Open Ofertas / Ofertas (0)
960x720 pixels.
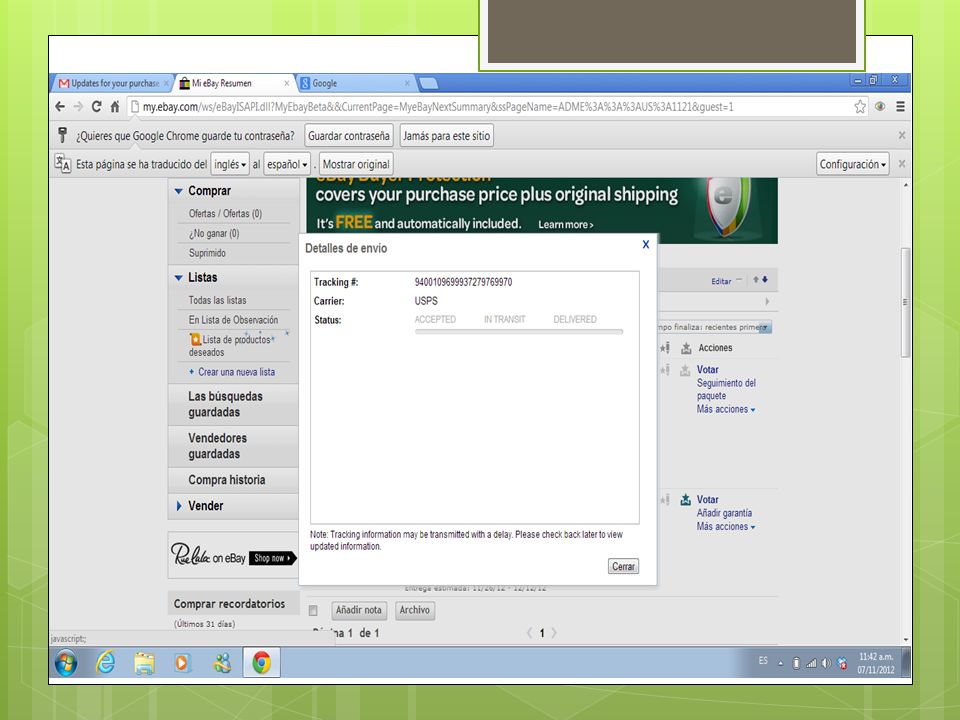point(225,214)
